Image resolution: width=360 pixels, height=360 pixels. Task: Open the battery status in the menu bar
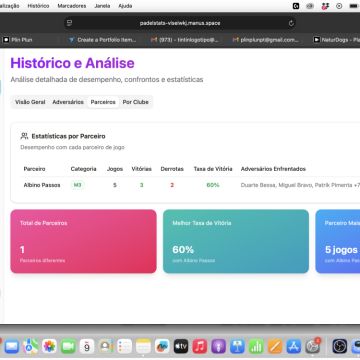coord(354,6)
